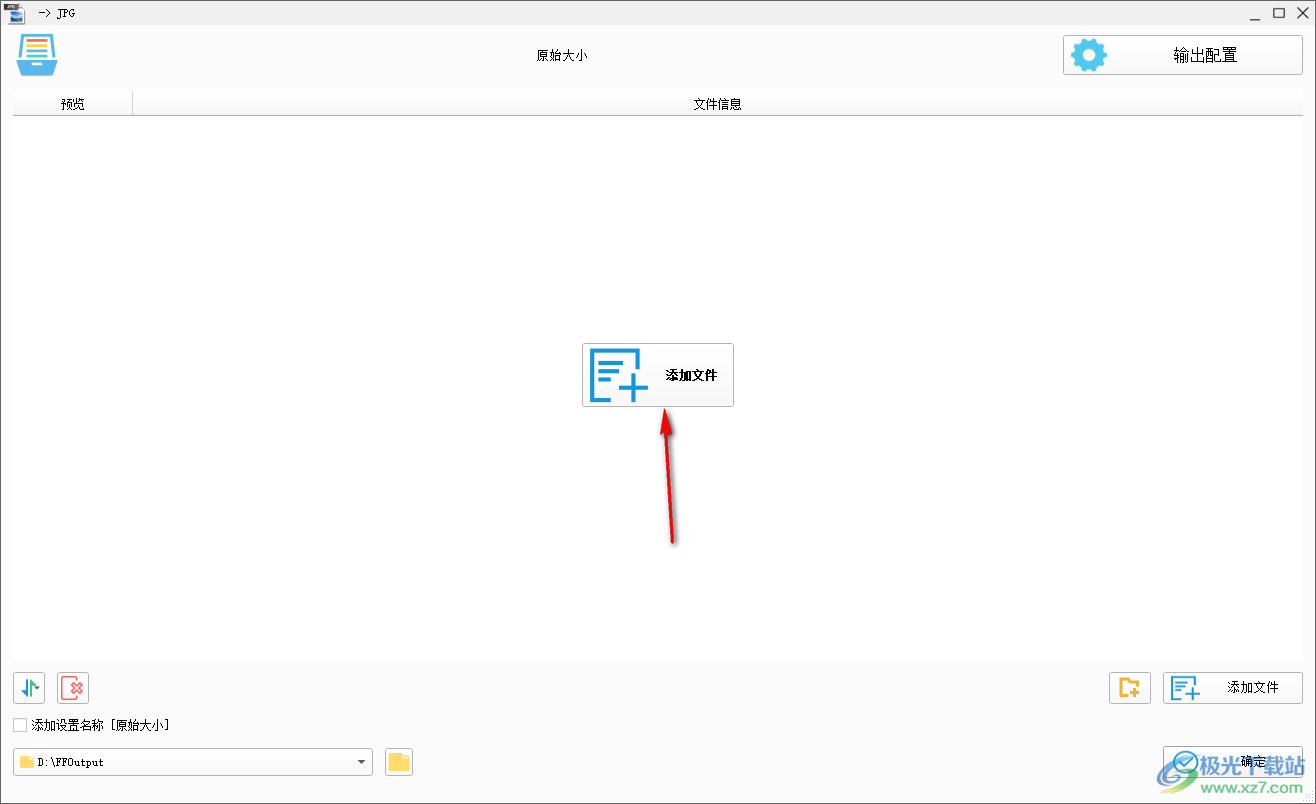Browse output folder with yellow folder icon
Image resolution: width=1316 pixels, height=804 pixels.
399,762
